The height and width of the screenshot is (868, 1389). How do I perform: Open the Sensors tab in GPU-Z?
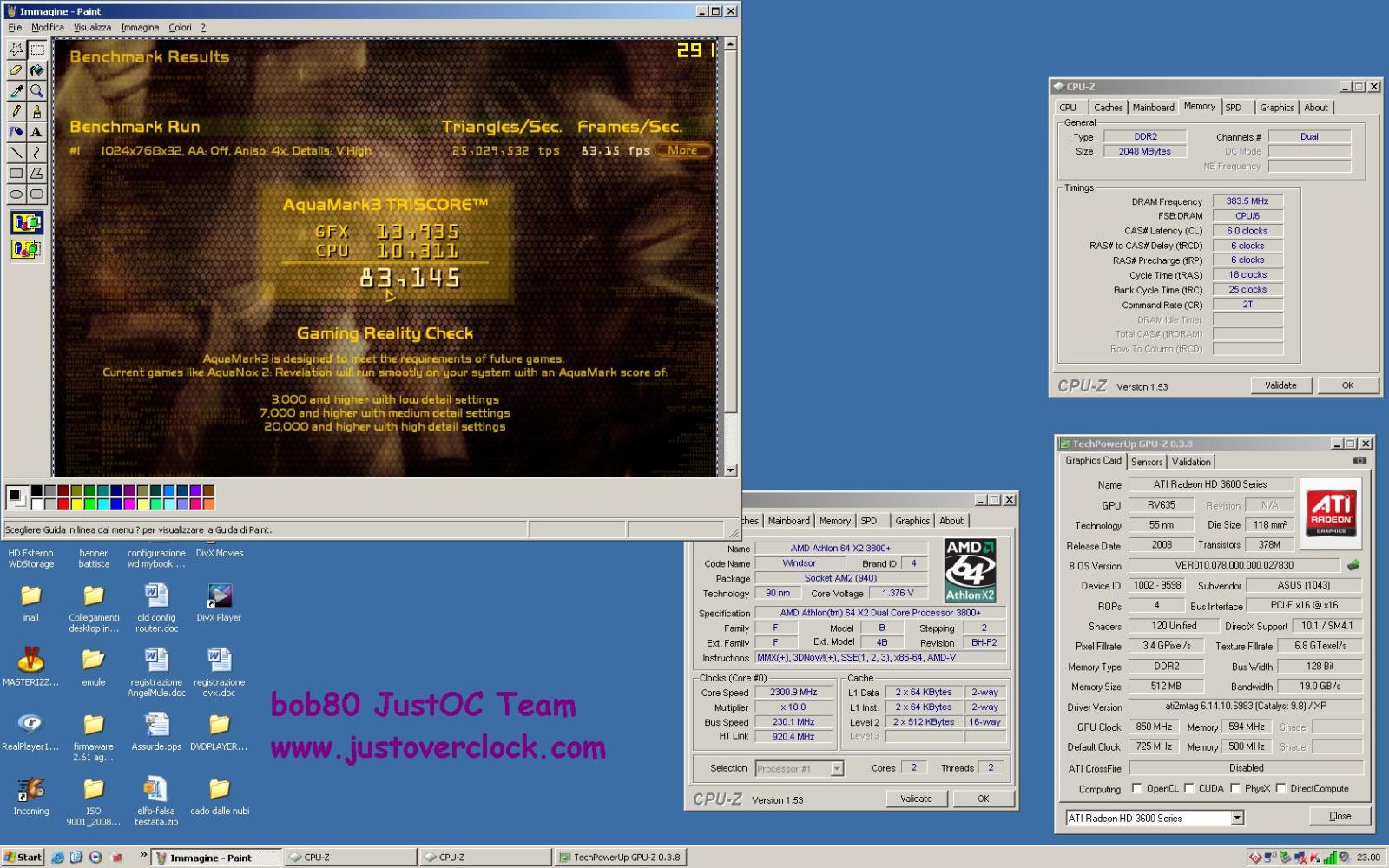click(x=1146, y=462)
